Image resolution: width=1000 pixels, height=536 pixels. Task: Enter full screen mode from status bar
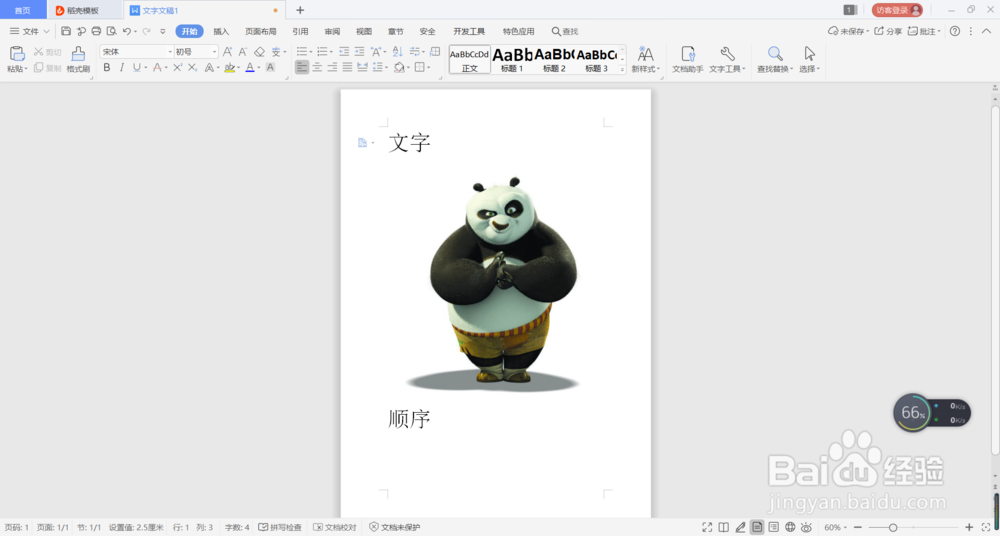tap(707, 527)
